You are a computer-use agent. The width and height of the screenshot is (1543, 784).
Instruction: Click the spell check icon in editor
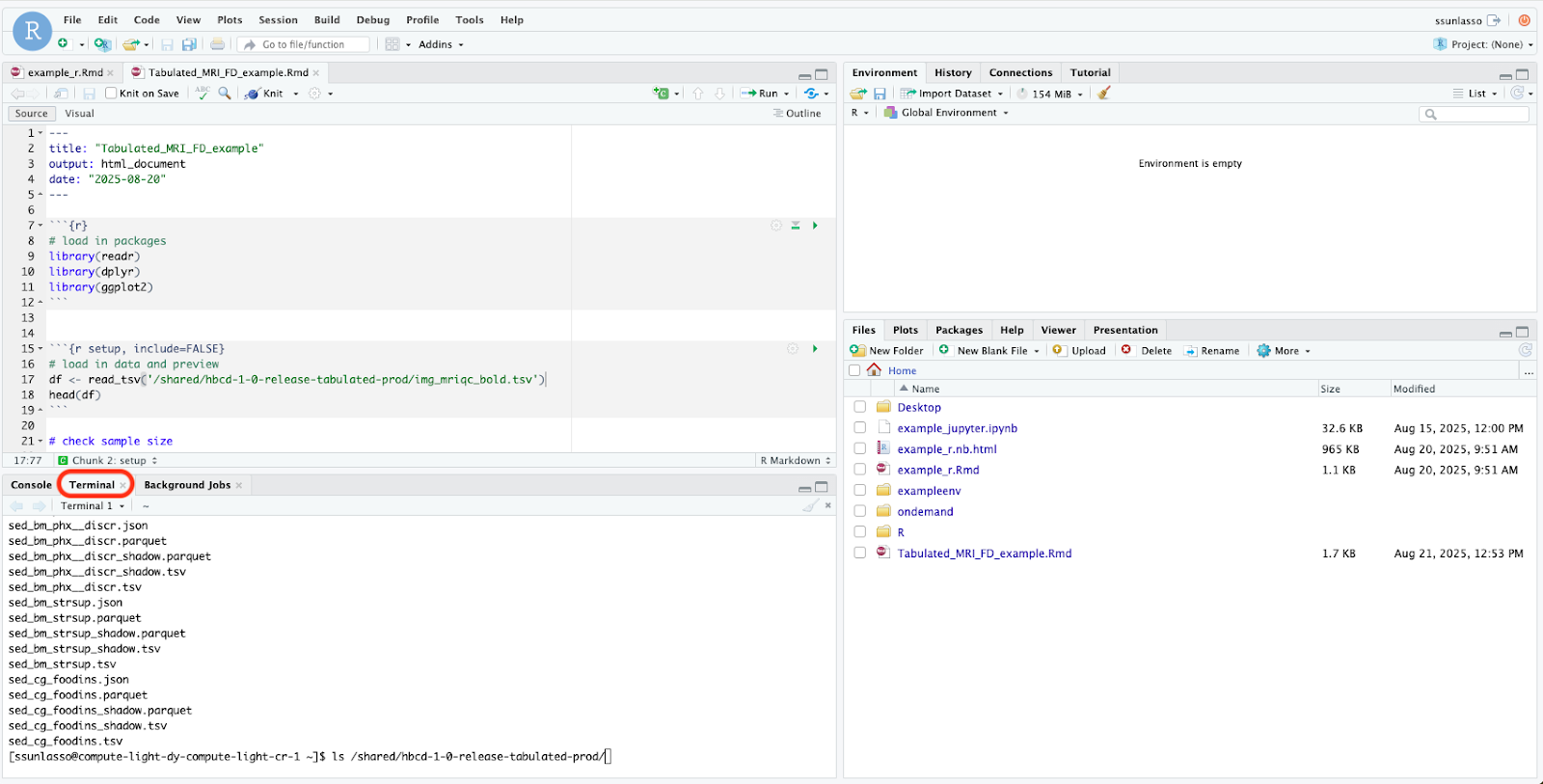pyautogui.click(x=203, y=93)
